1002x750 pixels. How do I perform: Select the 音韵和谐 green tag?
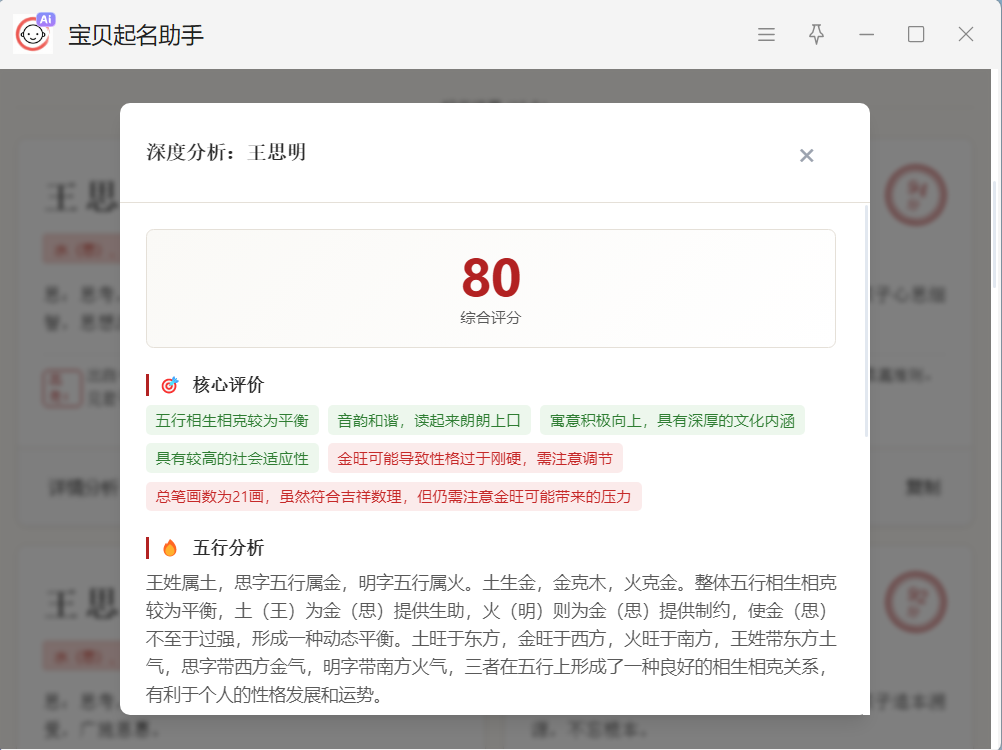[x=429, y=421]
